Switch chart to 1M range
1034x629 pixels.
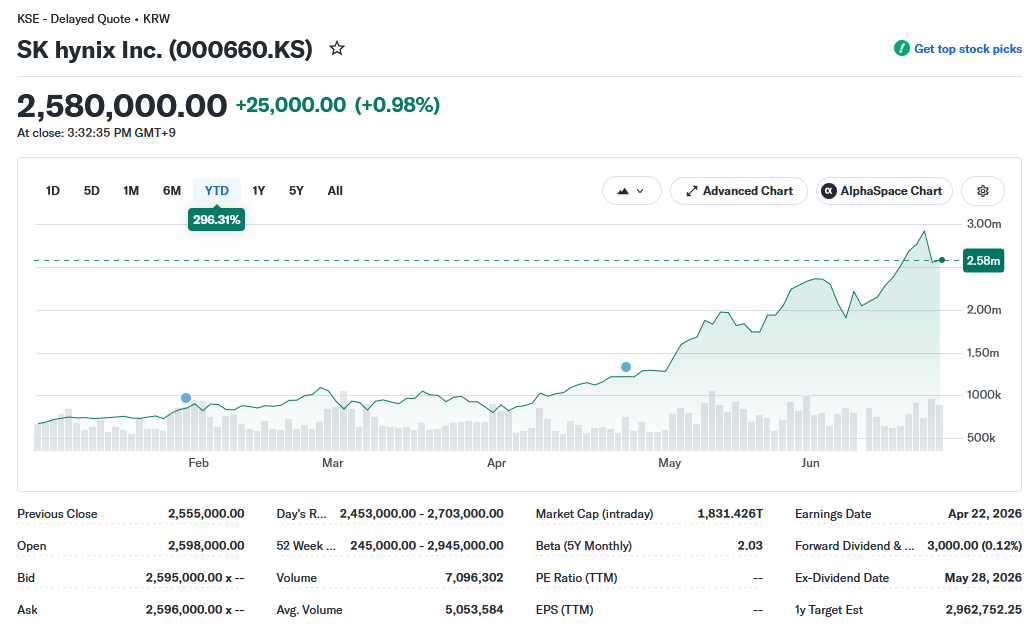(x=131, y=191)
